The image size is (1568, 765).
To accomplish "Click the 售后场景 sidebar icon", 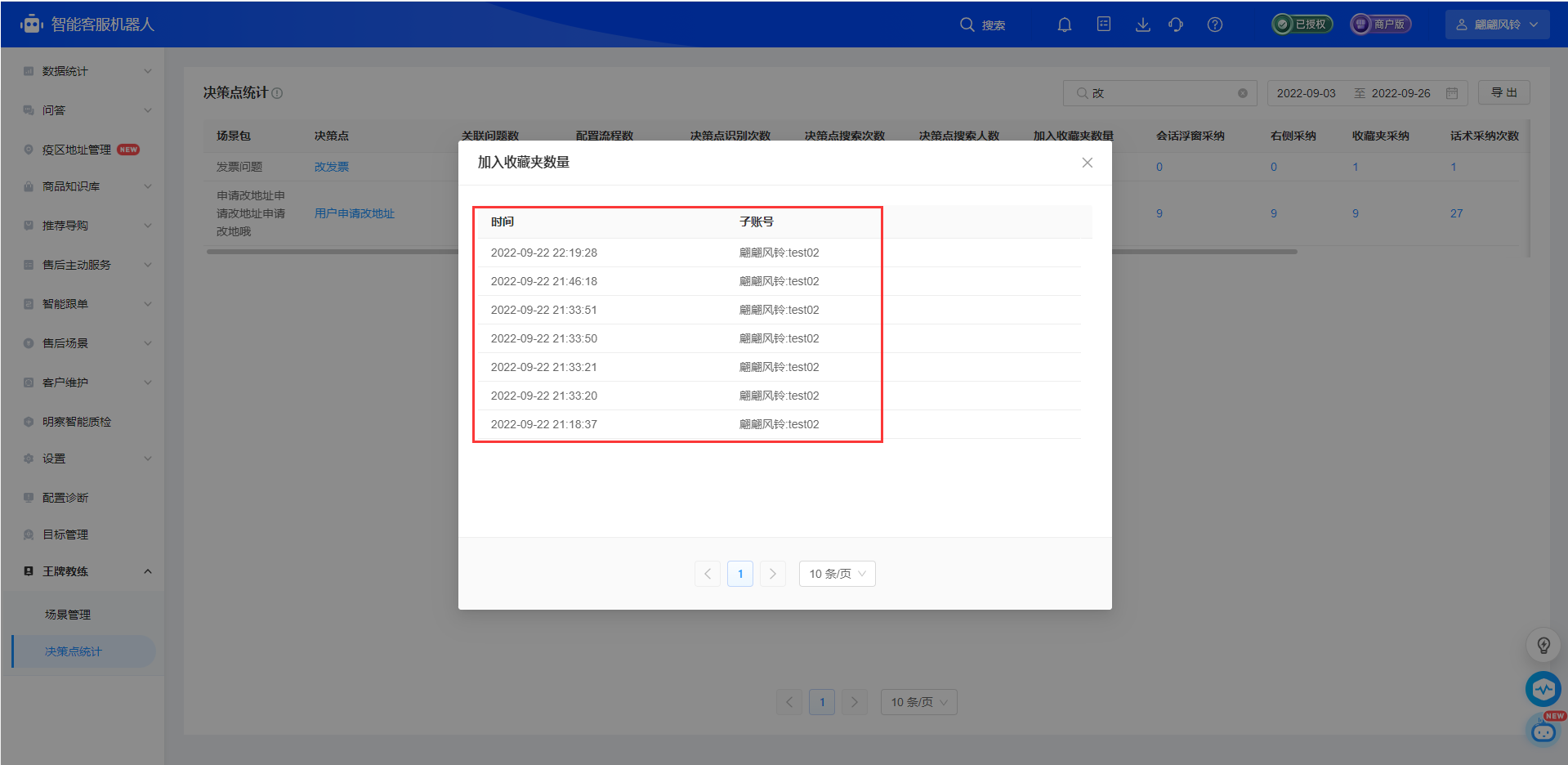I will [x=29, y=343].
